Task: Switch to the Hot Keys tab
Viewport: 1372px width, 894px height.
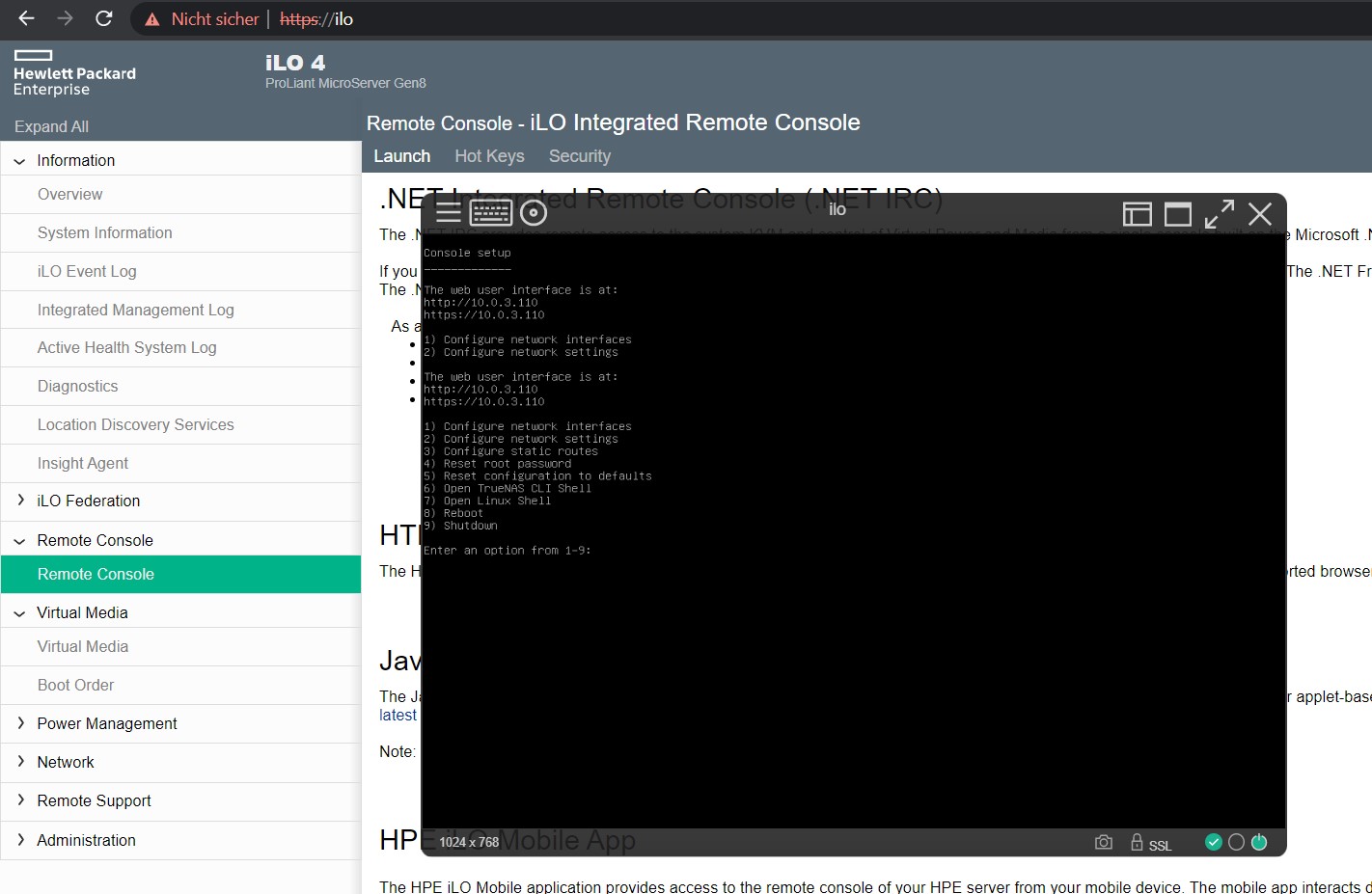Action: 489,156
